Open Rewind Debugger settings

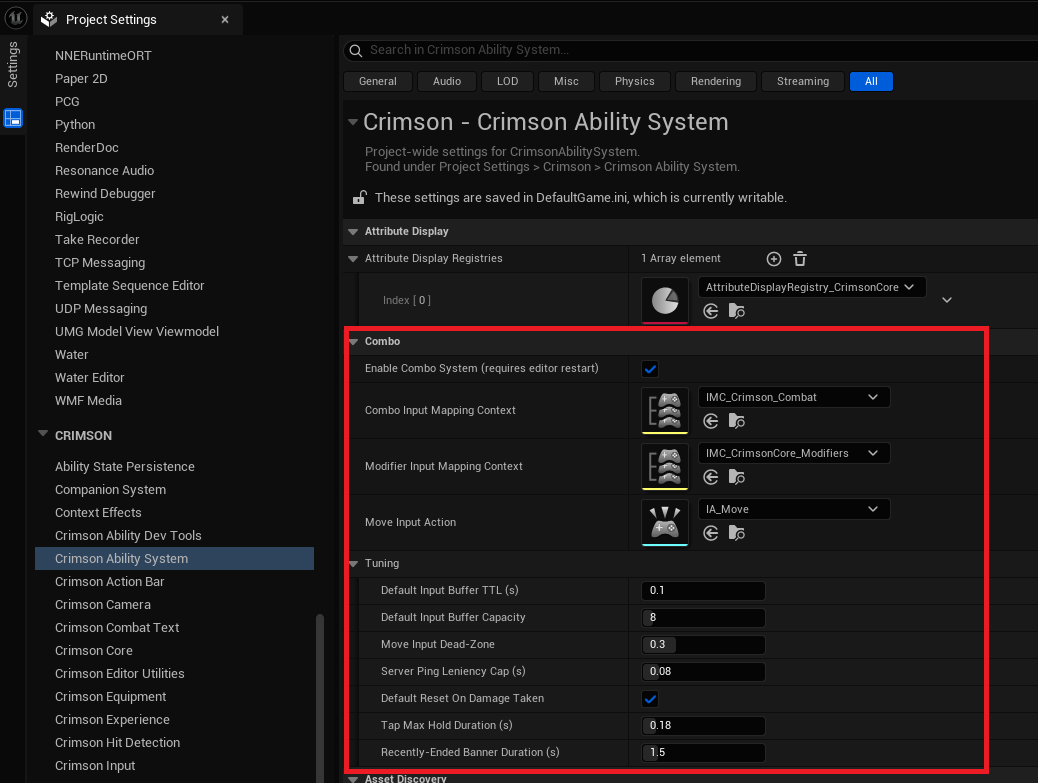pyautogui.click(x=105, y=194)
